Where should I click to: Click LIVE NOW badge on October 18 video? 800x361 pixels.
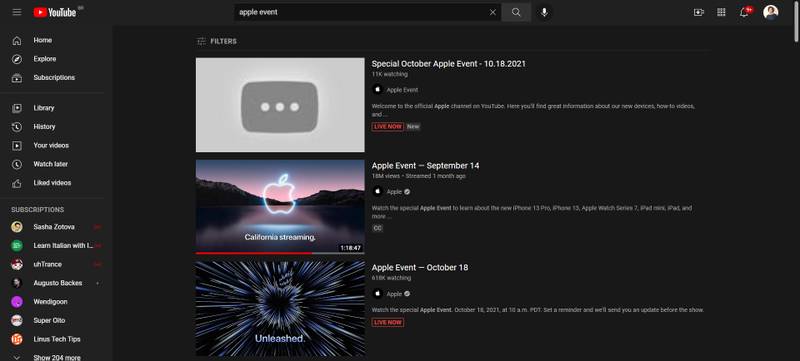tap(388, 322)
